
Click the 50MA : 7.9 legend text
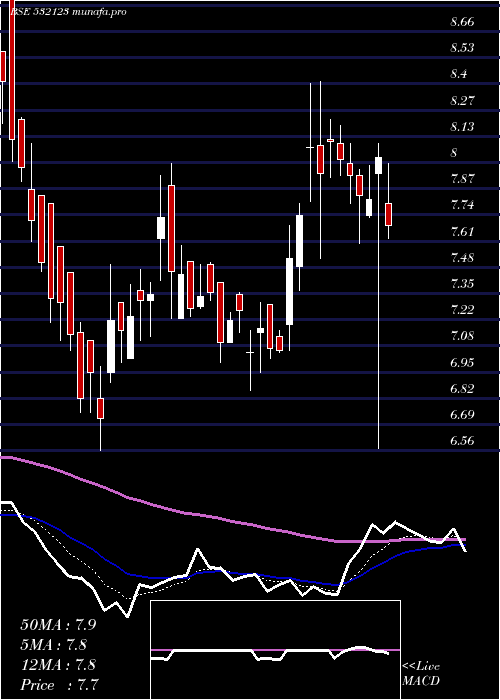(x=58, y=625)
